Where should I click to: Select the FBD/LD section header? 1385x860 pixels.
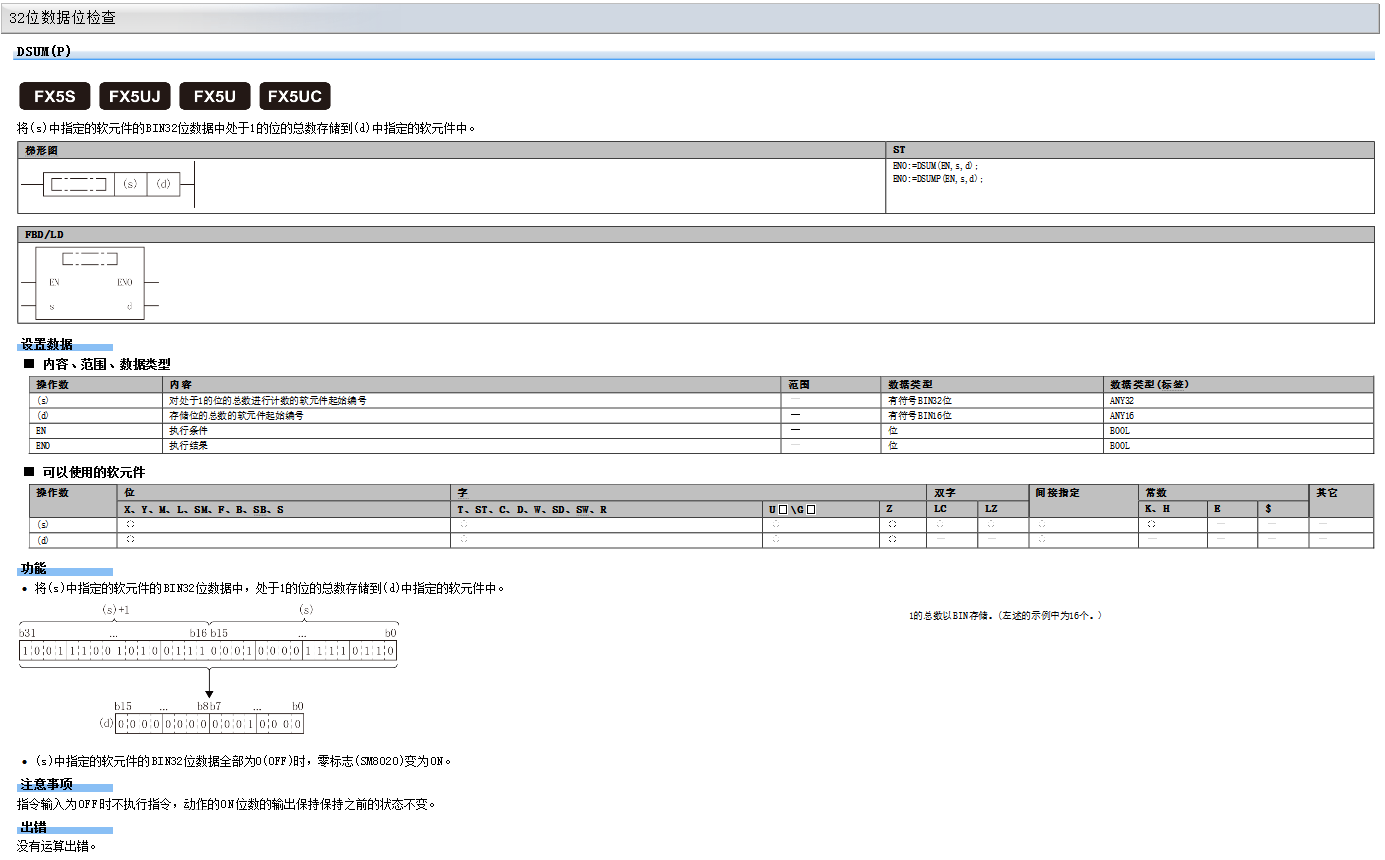[44, 234]
